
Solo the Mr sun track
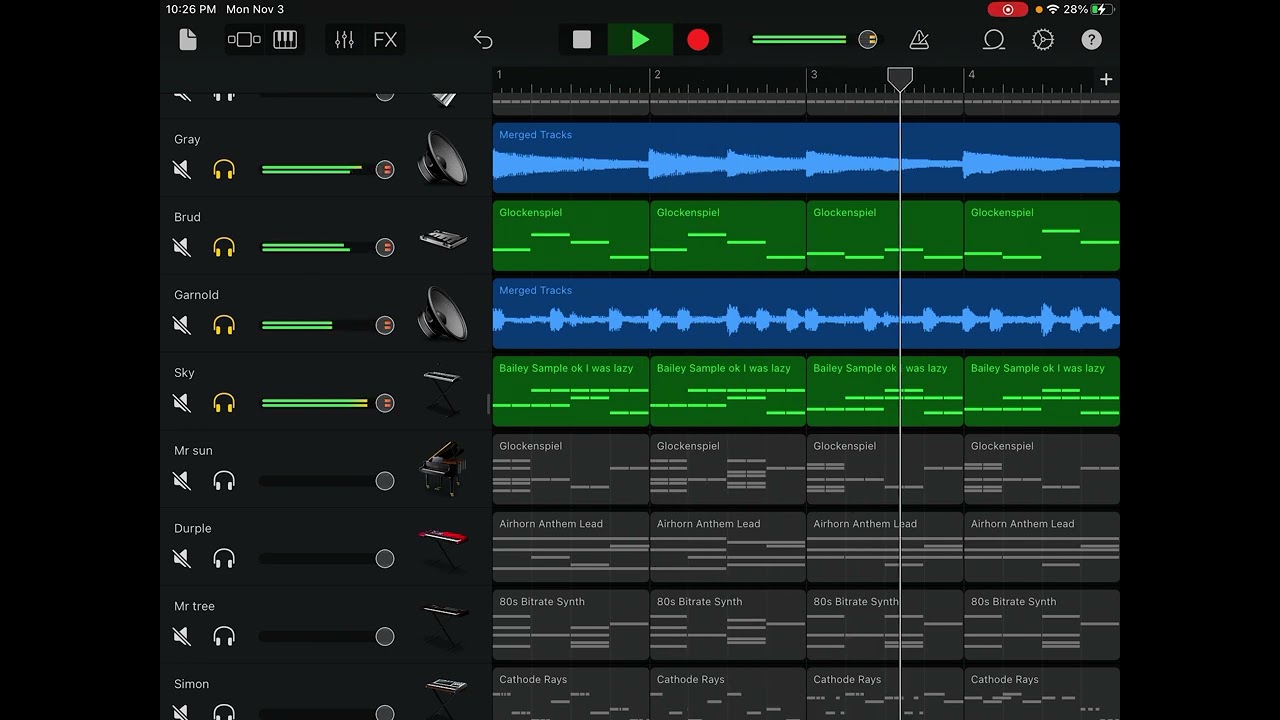[224, 481]
